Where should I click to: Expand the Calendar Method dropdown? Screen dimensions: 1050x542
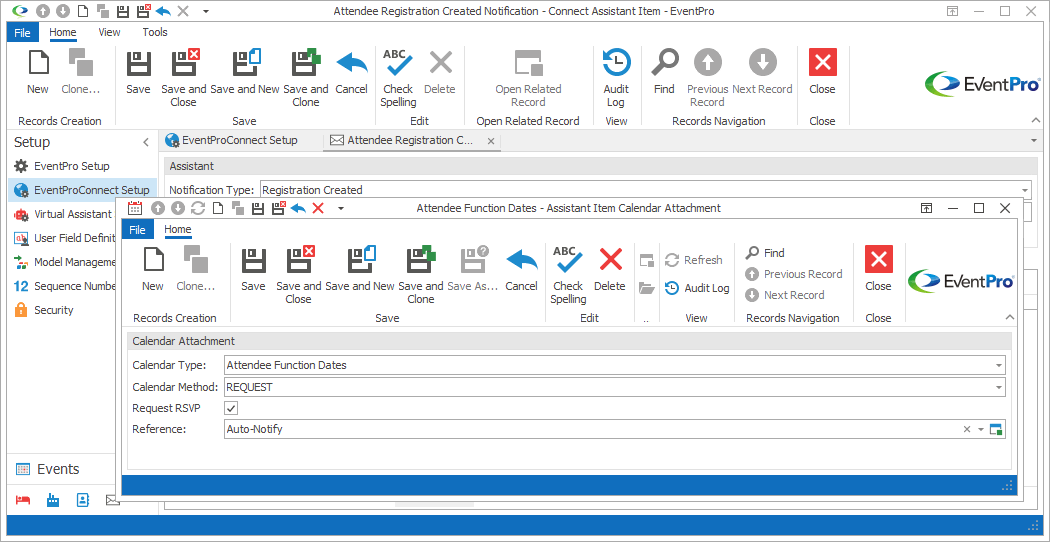(x=998, y=387)
